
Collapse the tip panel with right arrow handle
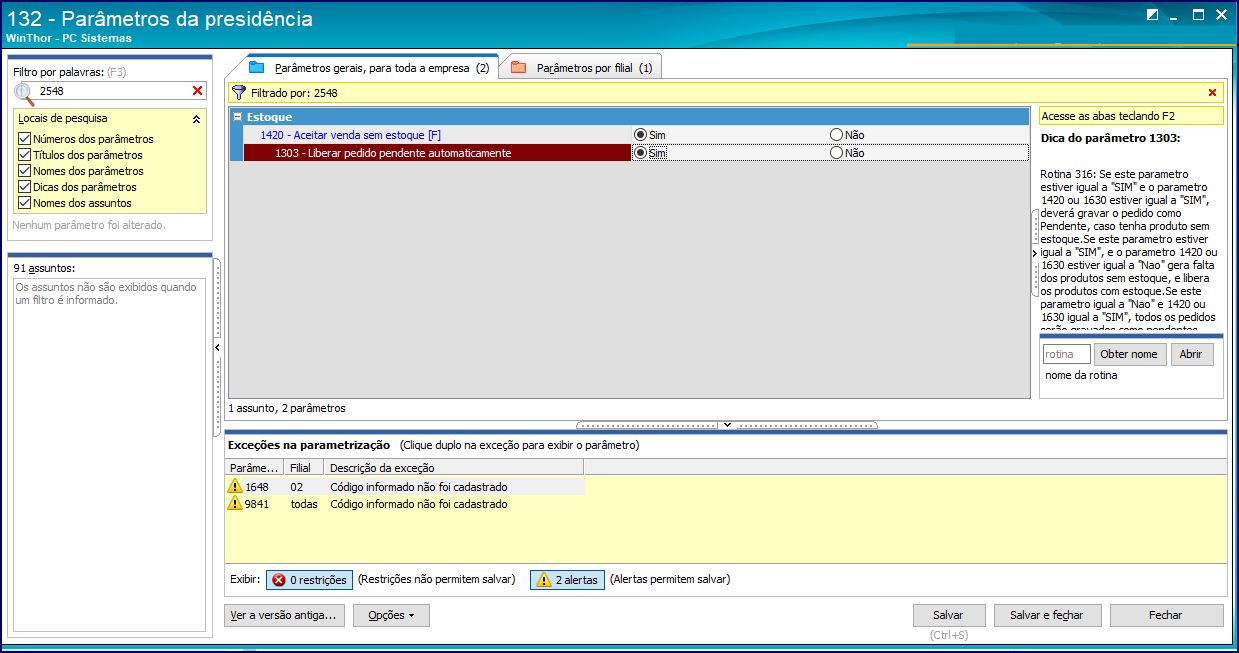coord(1035,254)
